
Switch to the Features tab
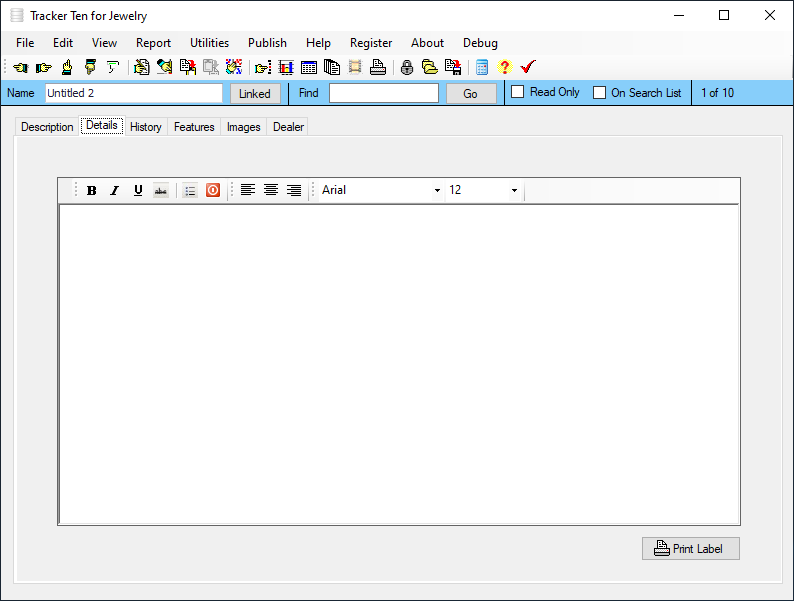[x=194, y=127]
